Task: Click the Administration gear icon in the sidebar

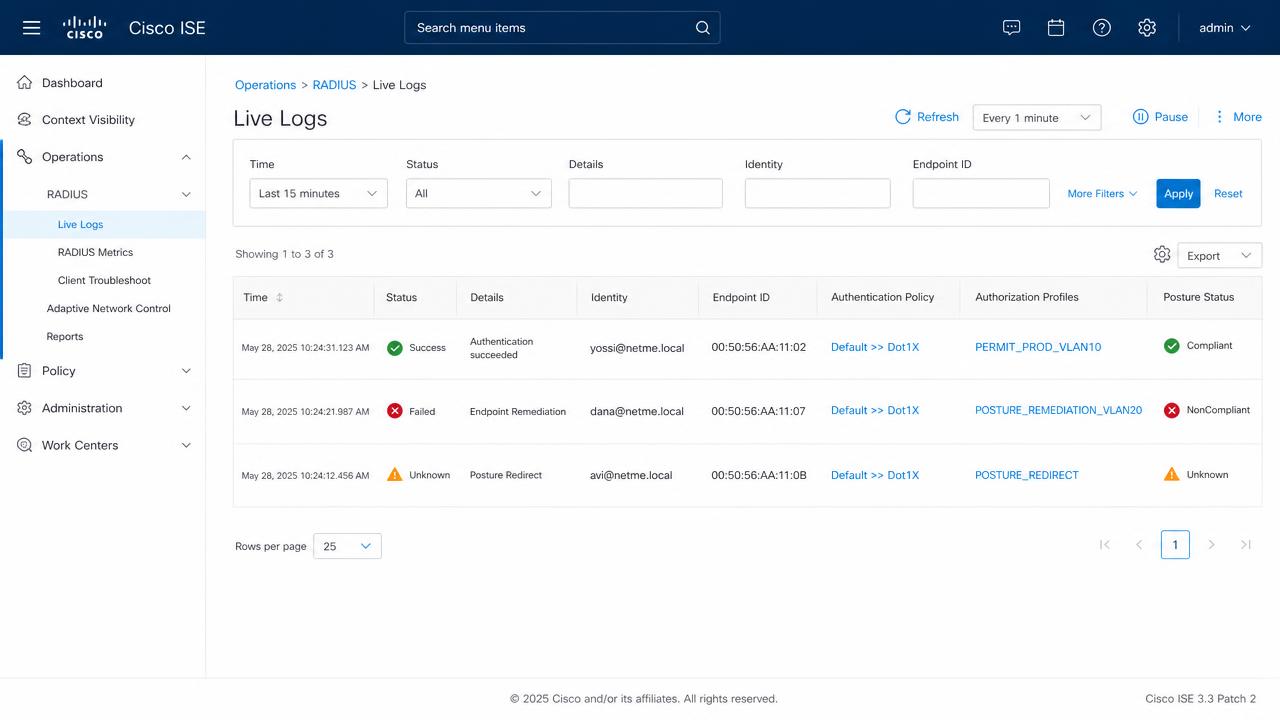Action: (25, 408)
